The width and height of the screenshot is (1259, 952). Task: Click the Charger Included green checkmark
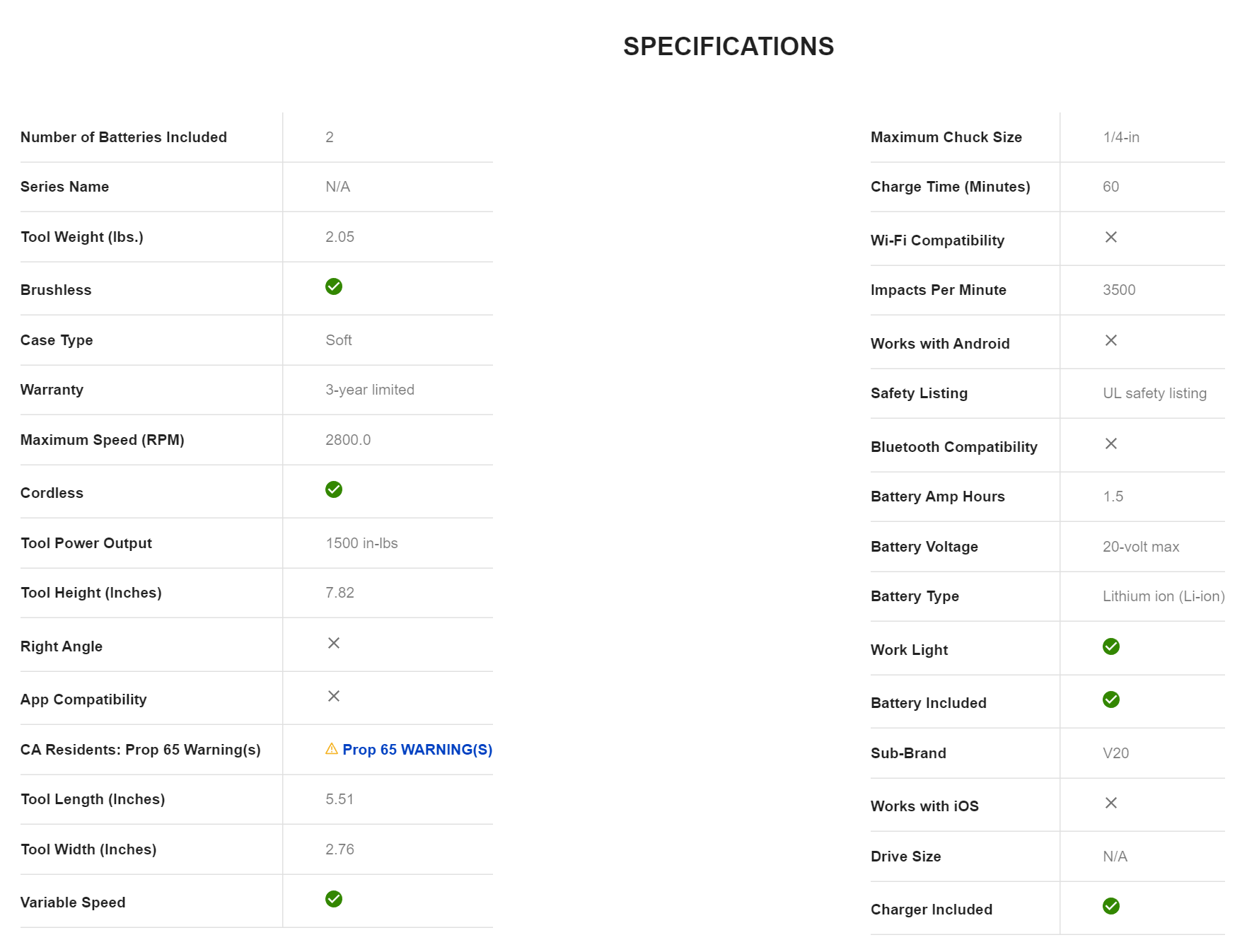pos(1111,906)
